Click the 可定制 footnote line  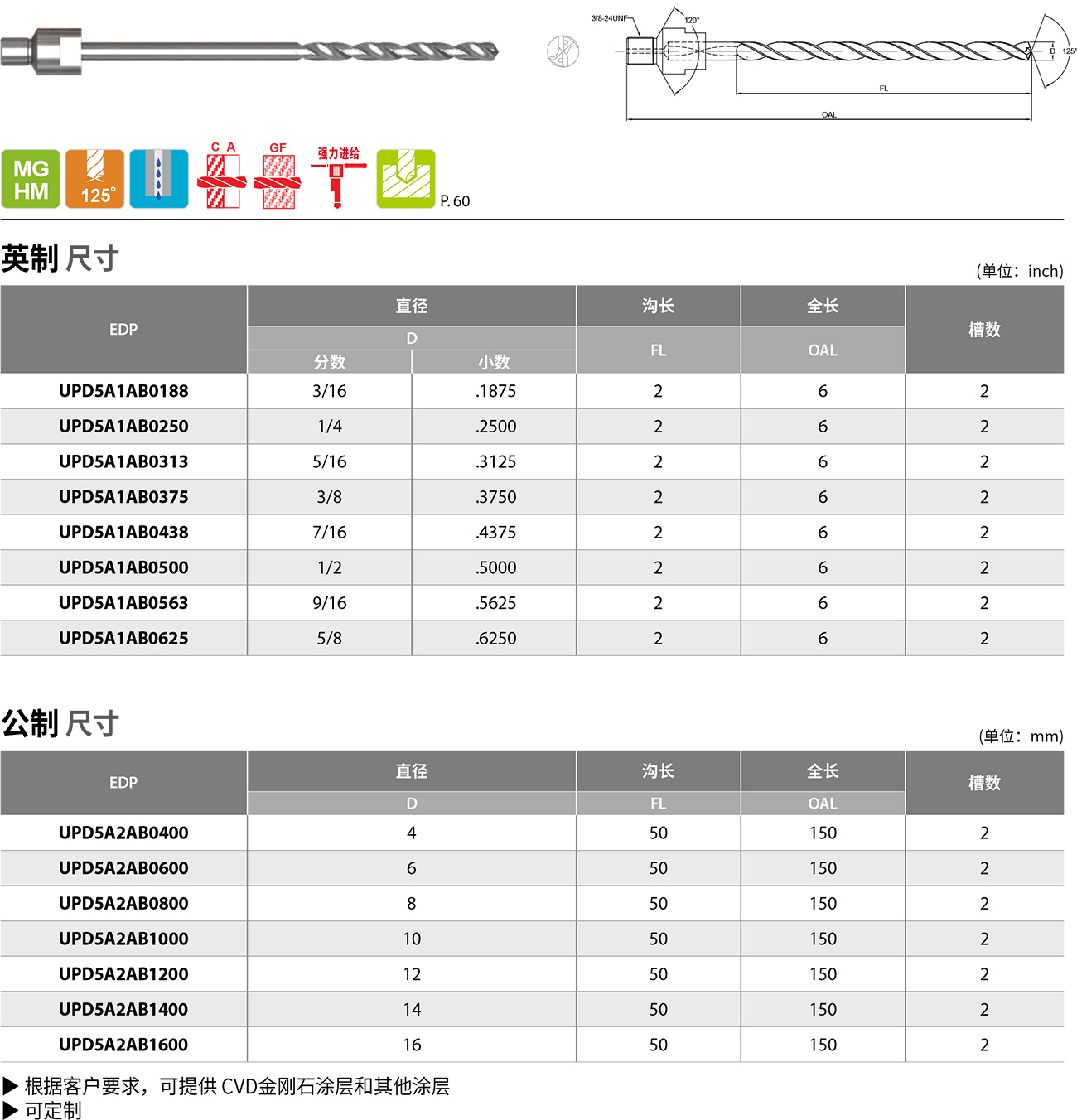pyautogui.click(x=42, y=1110)
